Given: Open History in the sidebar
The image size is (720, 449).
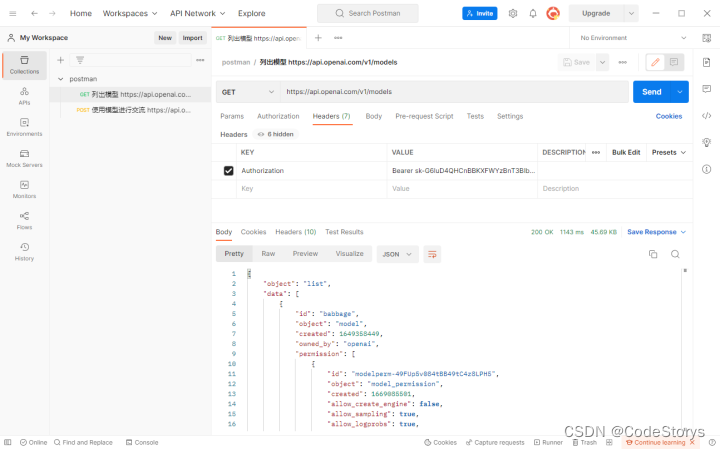Looking at the screenshot, I should coord(24,252).
